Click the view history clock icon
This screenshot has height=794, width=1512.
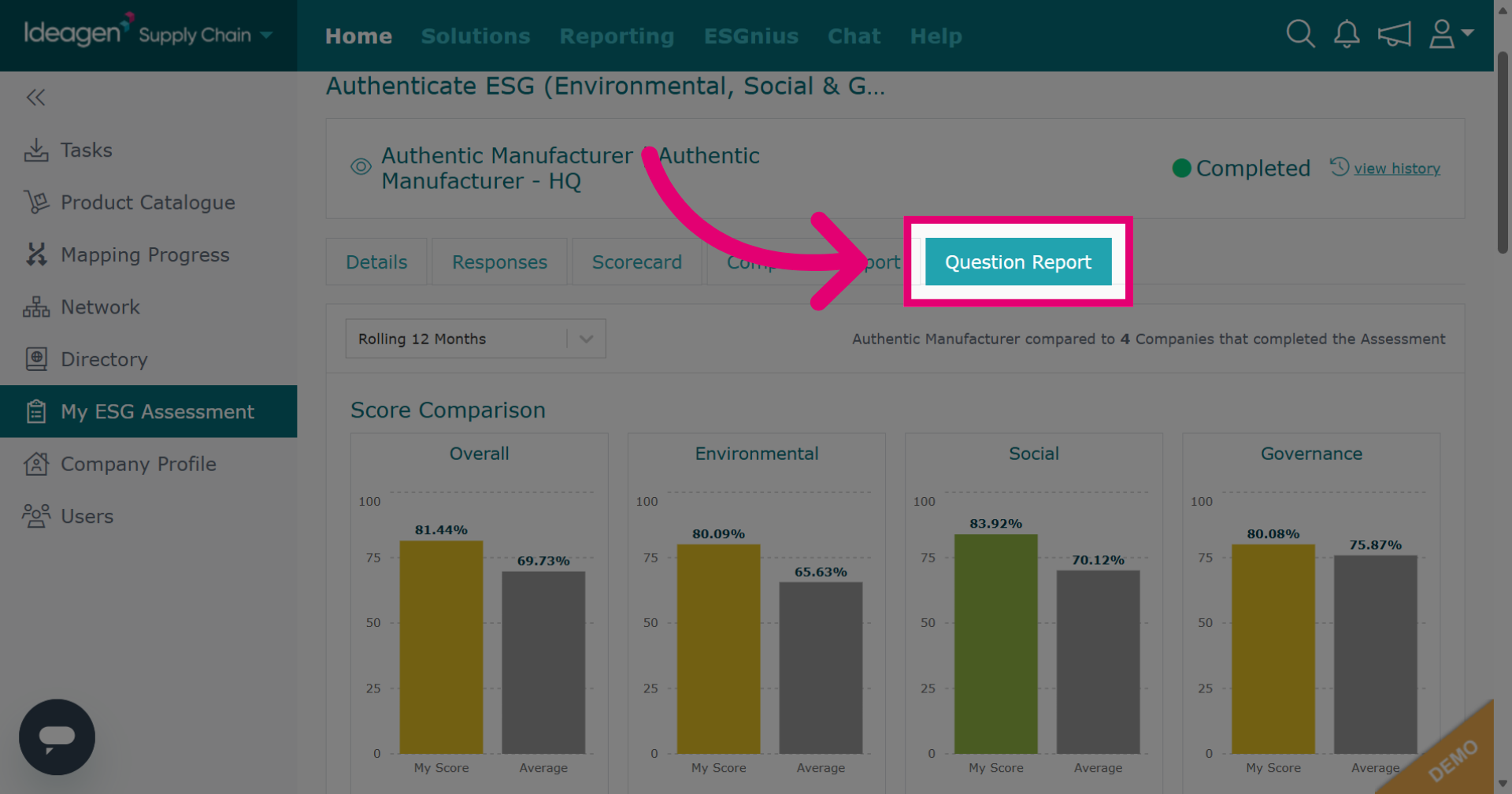[1340, 167]
